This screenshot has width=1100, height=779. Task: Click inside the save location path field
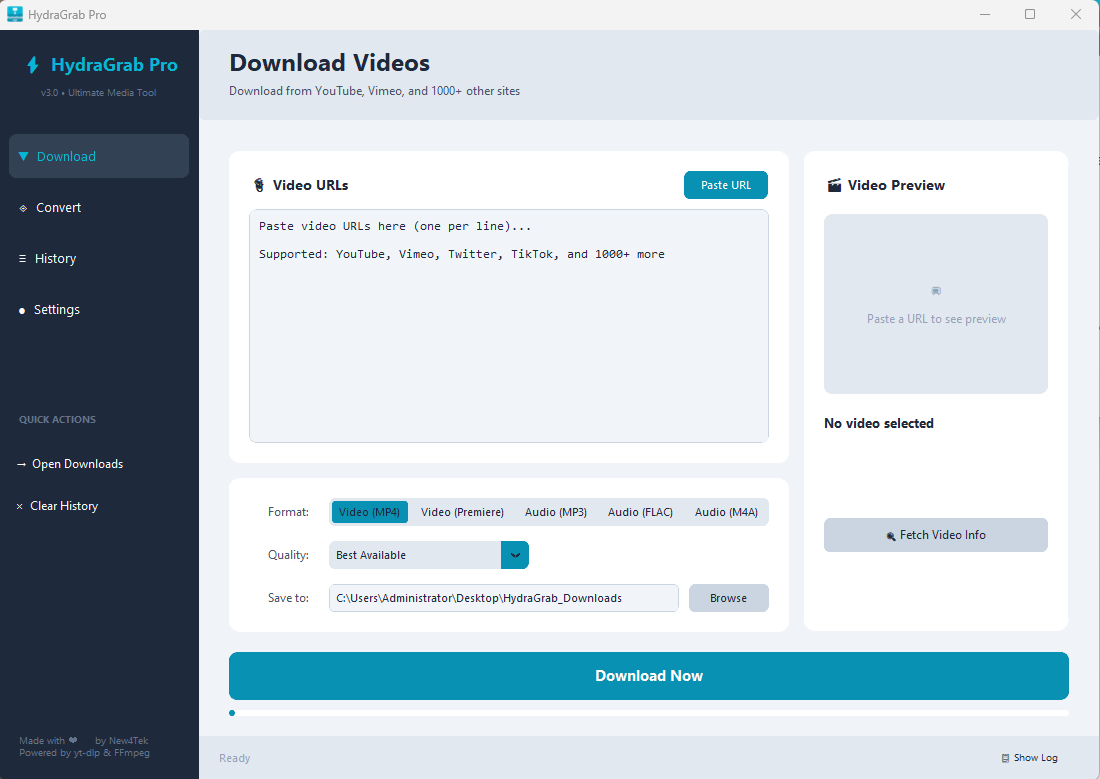click(503, 597)
